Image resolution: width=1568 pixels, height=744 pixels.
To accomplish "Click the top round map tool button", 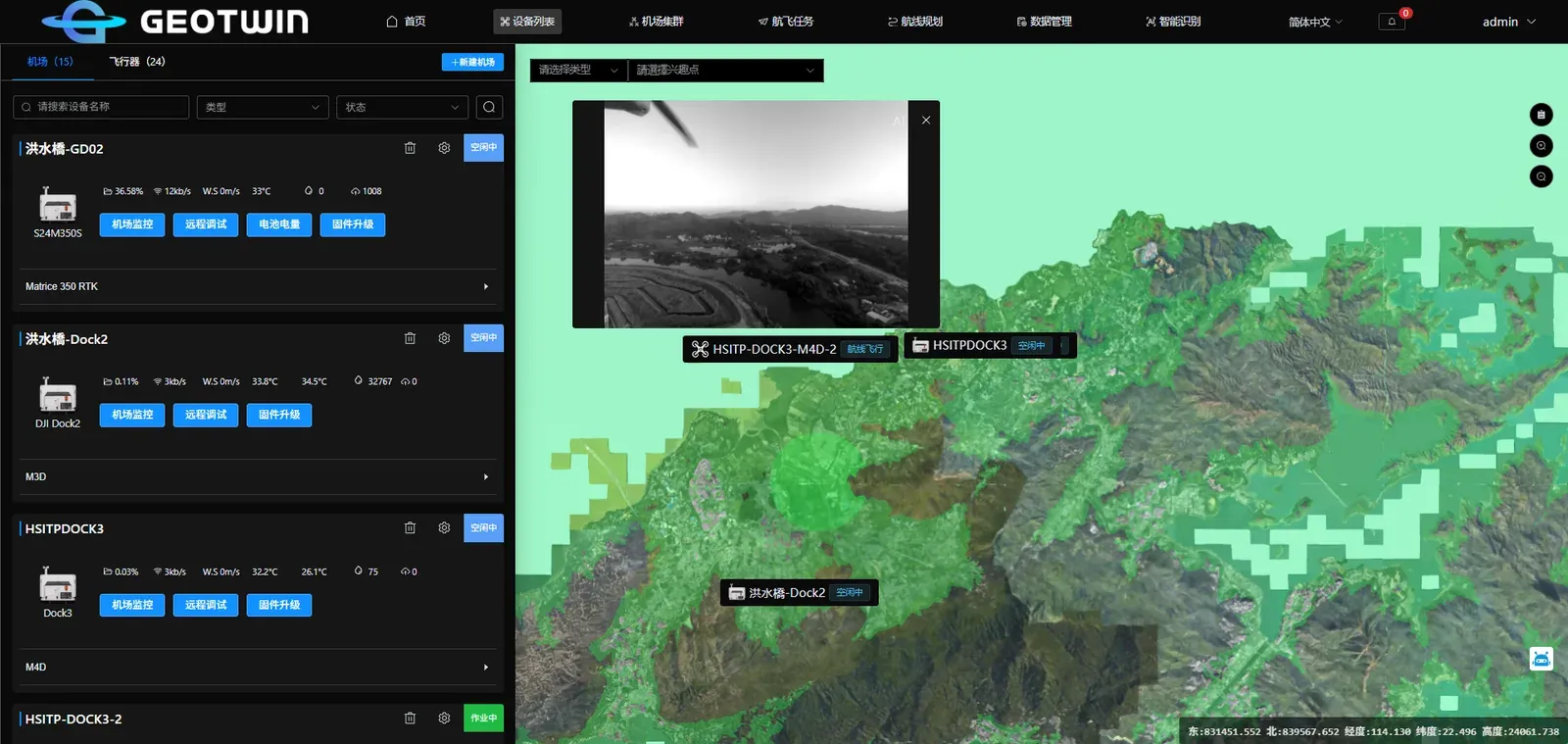I will click(1541, 115).
